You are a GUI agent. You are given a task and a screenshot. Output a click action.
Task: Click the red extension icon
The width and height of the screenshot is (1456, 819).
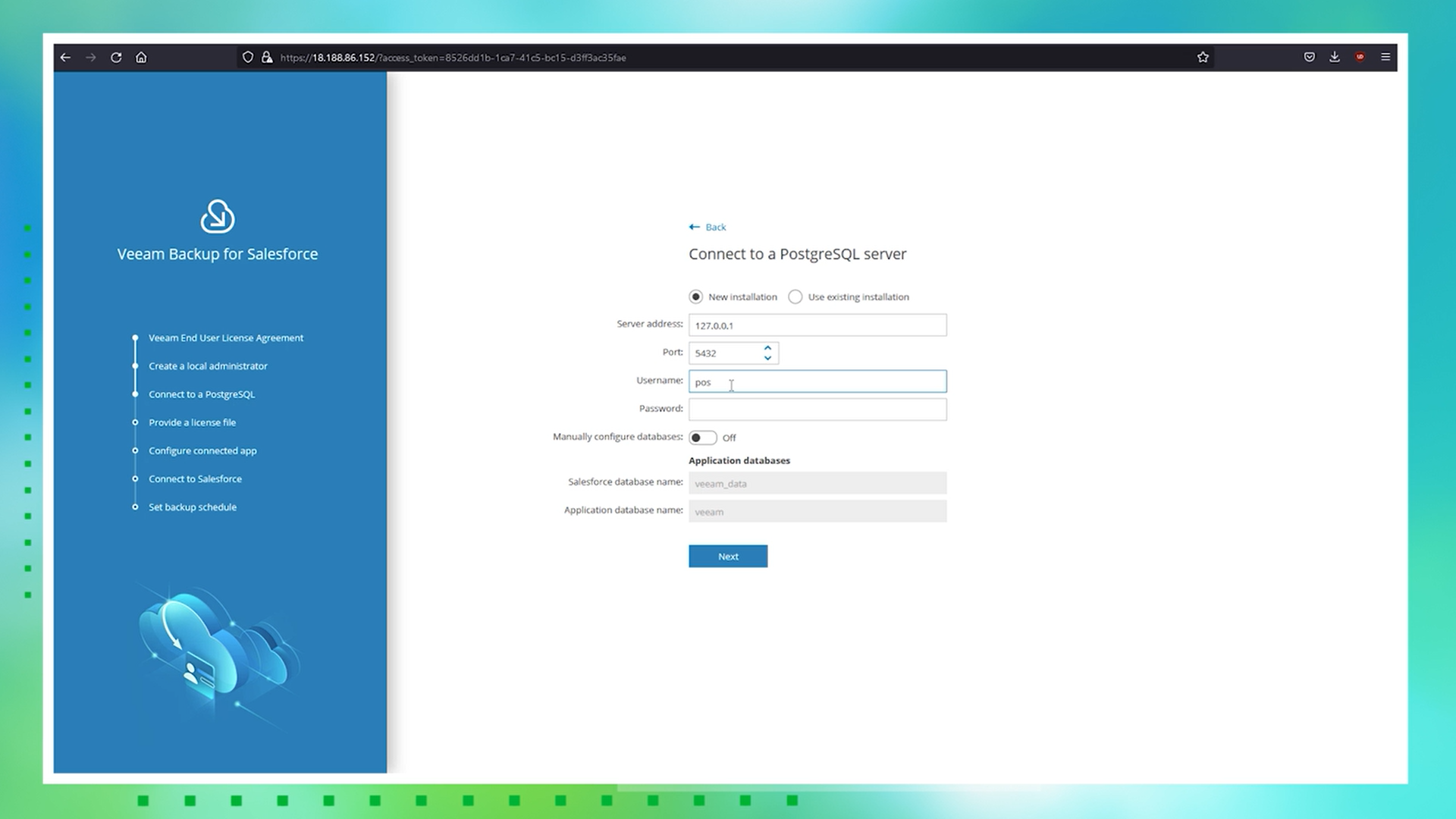pyautogui.click(x=1360, y=58)
